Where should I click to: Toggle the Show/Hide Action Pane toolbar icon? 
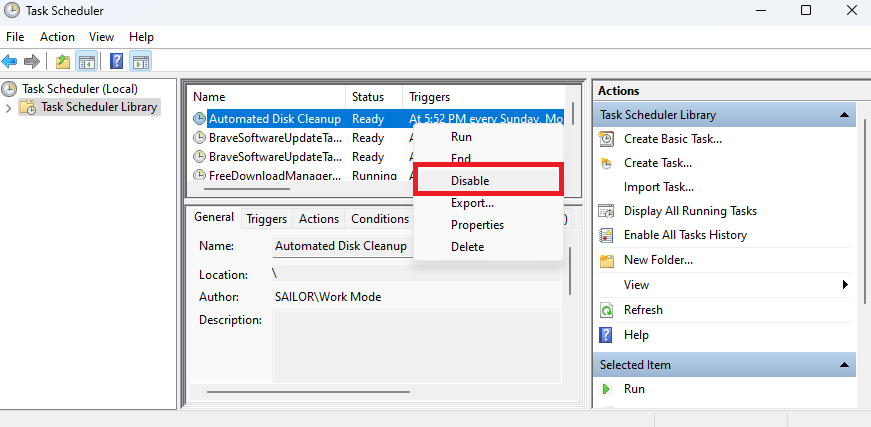(x=141, y=61)
